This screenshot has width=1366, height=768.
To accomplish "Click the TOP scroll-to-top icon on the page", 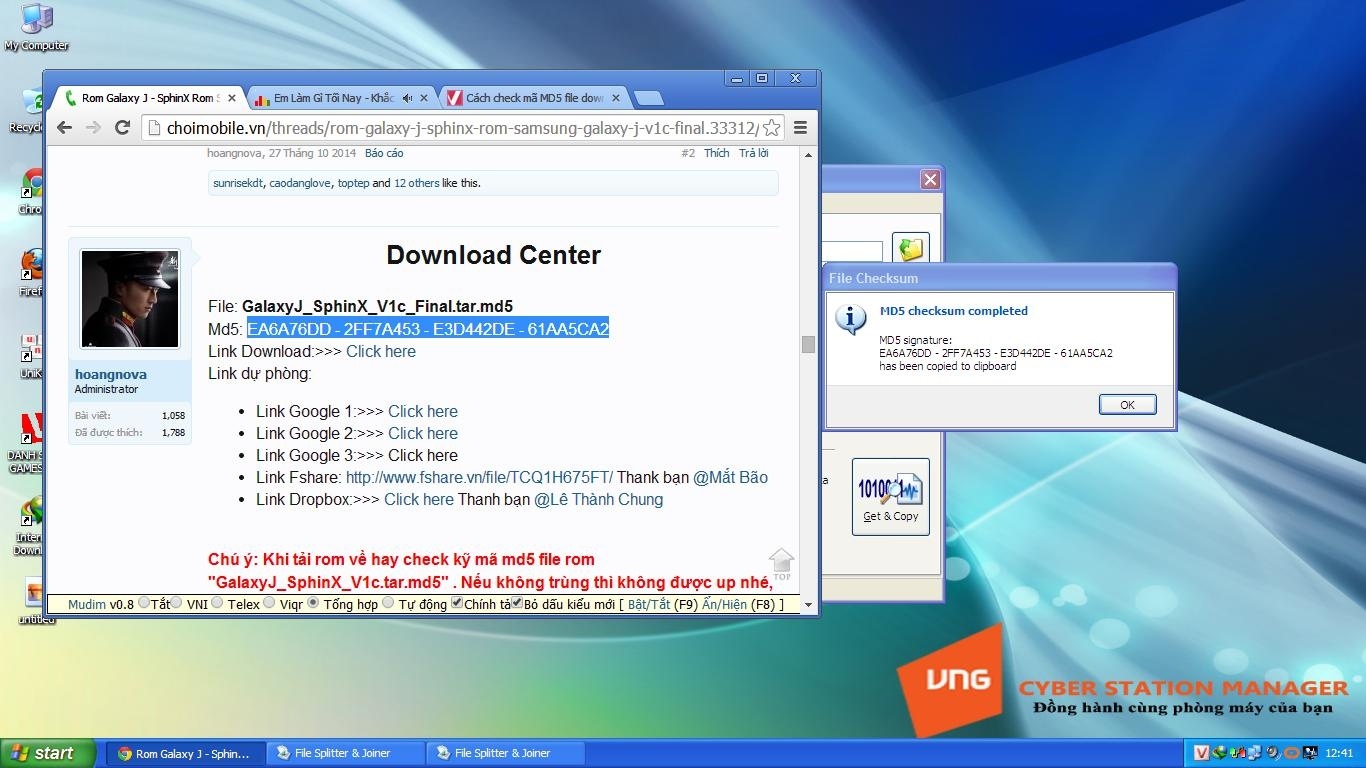I will [x=782, y=565].
